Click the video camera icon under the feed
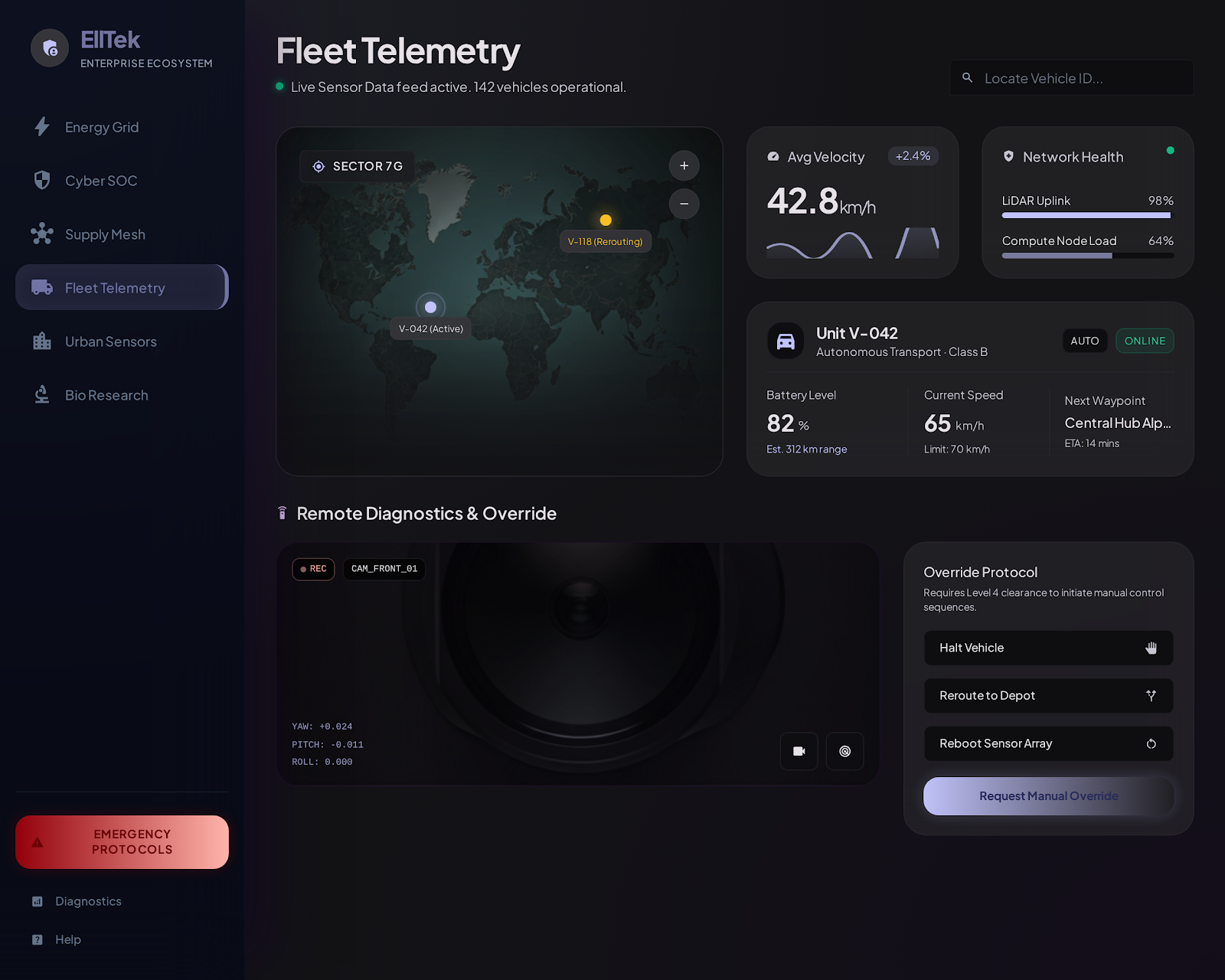 click(x=799, y=751)
